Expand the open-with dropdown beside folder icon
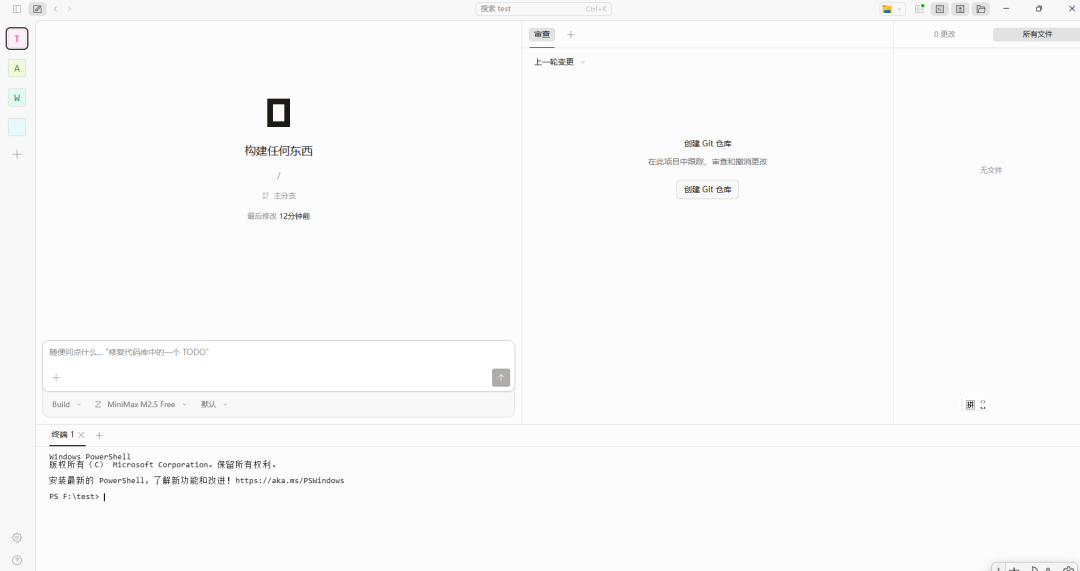 [x=900, y=9]
